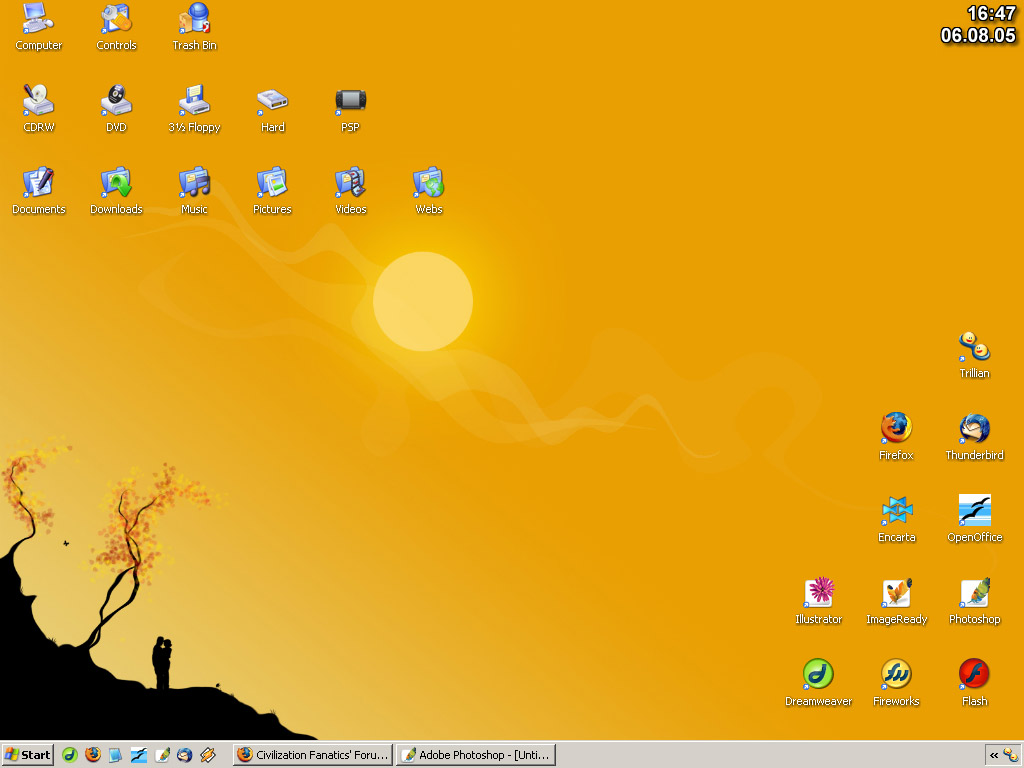Launch OpenOffice from the quick launch bar
The image size is (1024, 768).
[138, 755]
